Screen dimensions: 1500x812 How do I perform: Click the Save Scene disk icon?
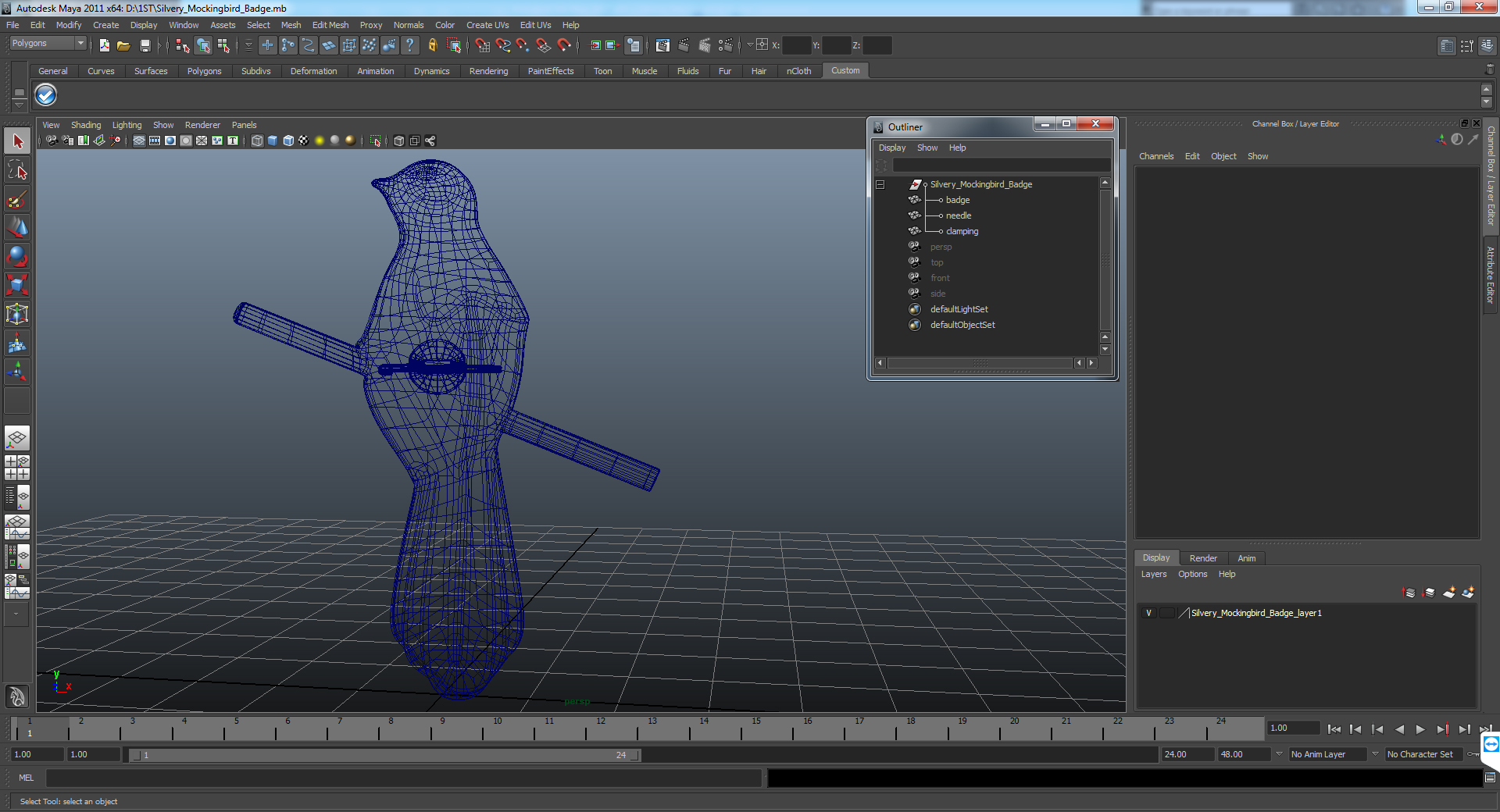145,45
